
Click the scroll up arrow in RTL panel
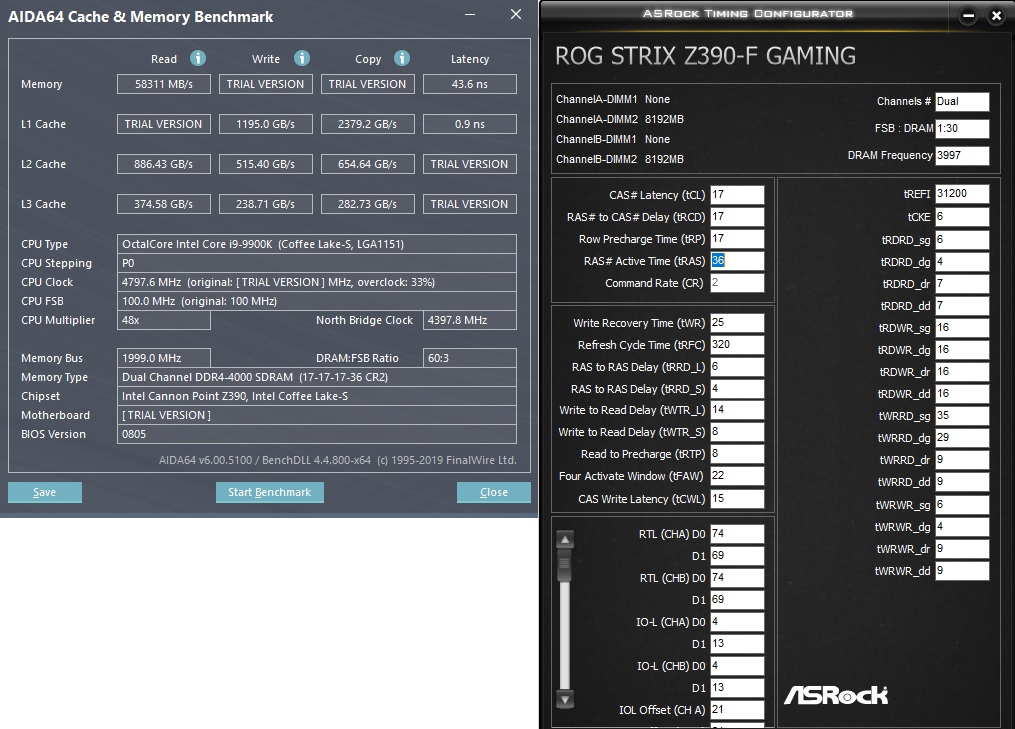pyautogui.click(x=565, y=539)
